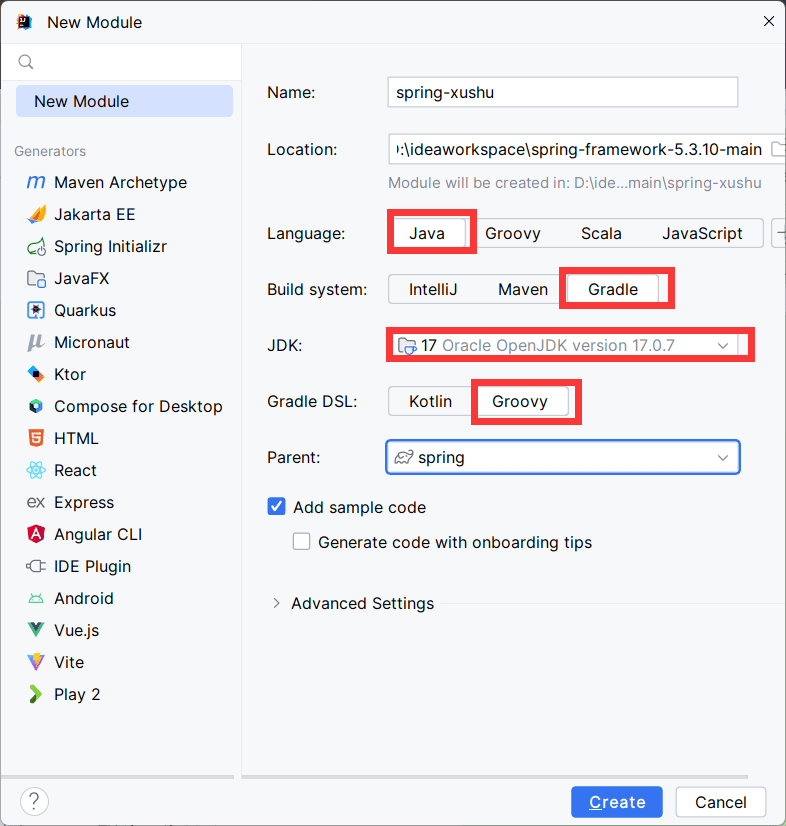Open the Parent module dropdown
The height and width of the screenshot is (826, 786).
(563, 457)
